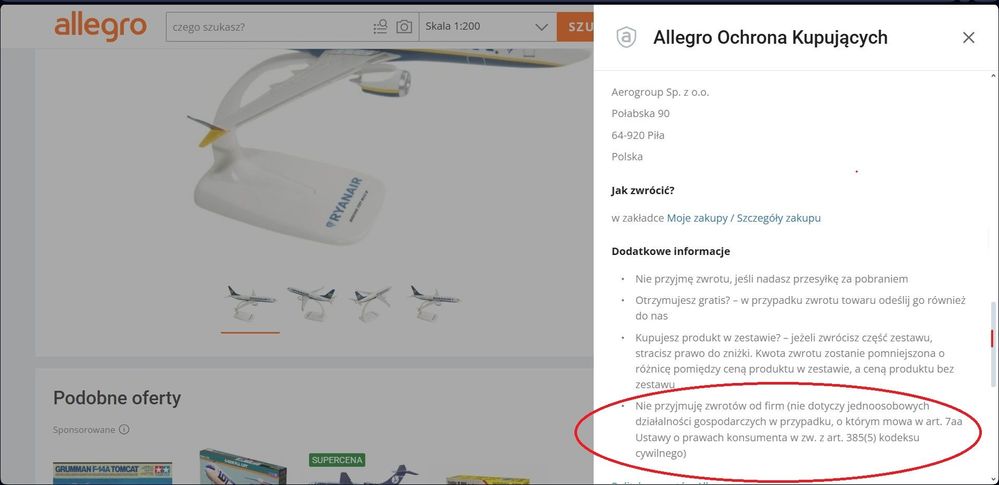Open the camera image search icon
Image resolution: width=999 pixels, height=485 pixels.
tap(404, 27)
